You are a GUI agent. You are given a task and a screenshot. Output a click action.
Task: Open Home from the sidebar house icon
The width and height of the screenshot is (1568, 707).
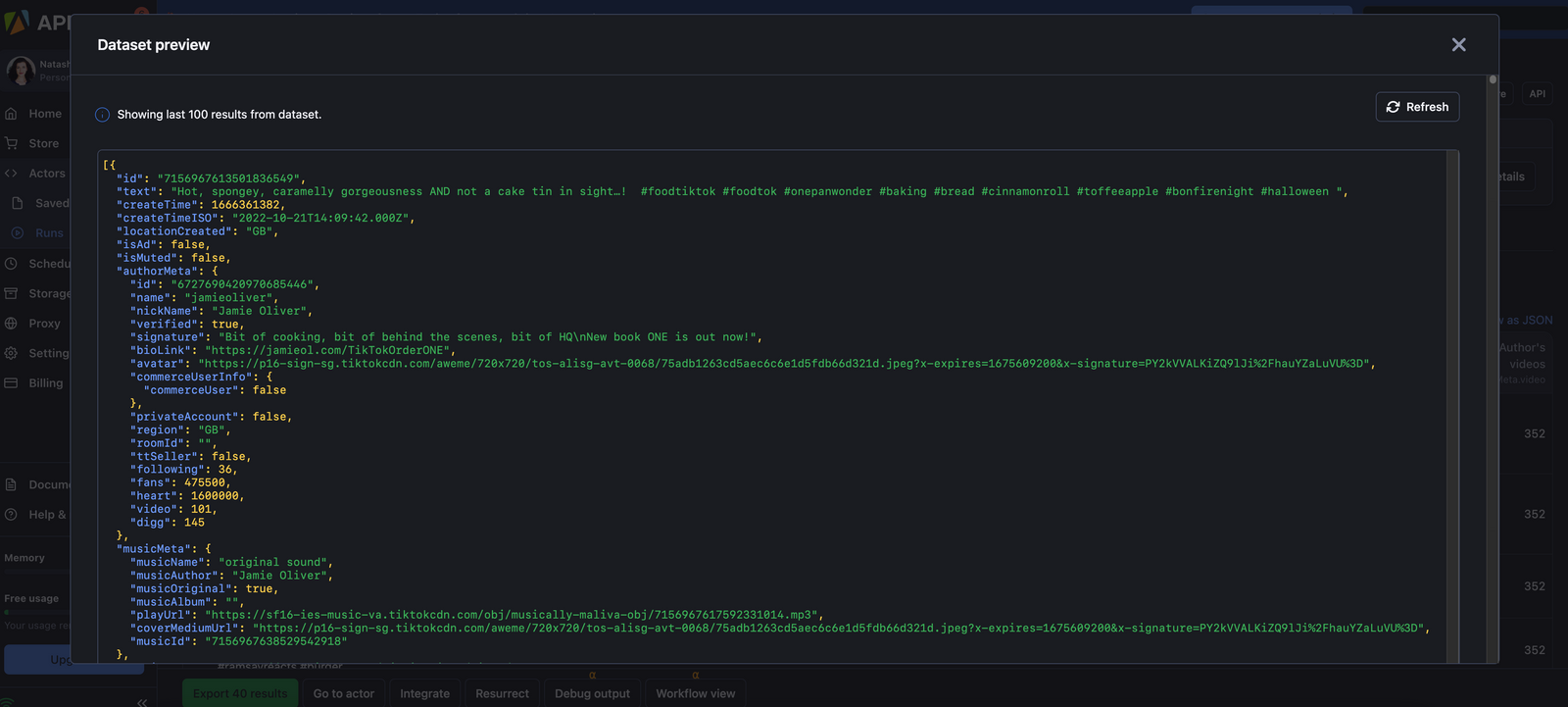tap(12, 114)
